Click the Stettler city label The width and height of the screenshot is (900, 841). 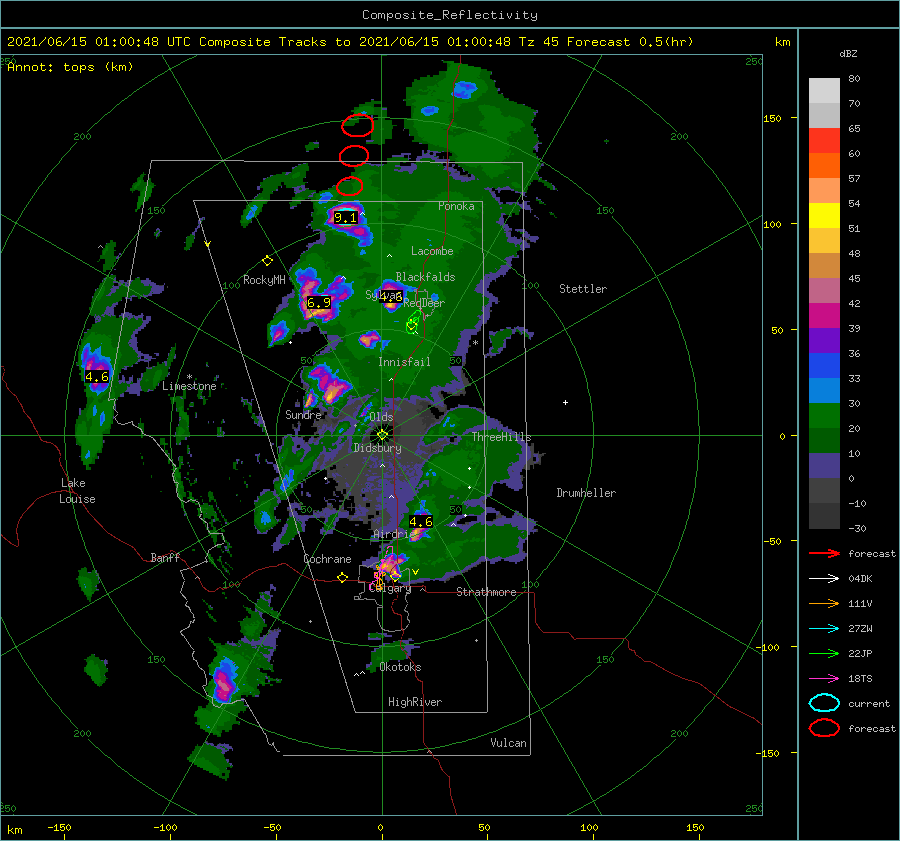(583, 289)
